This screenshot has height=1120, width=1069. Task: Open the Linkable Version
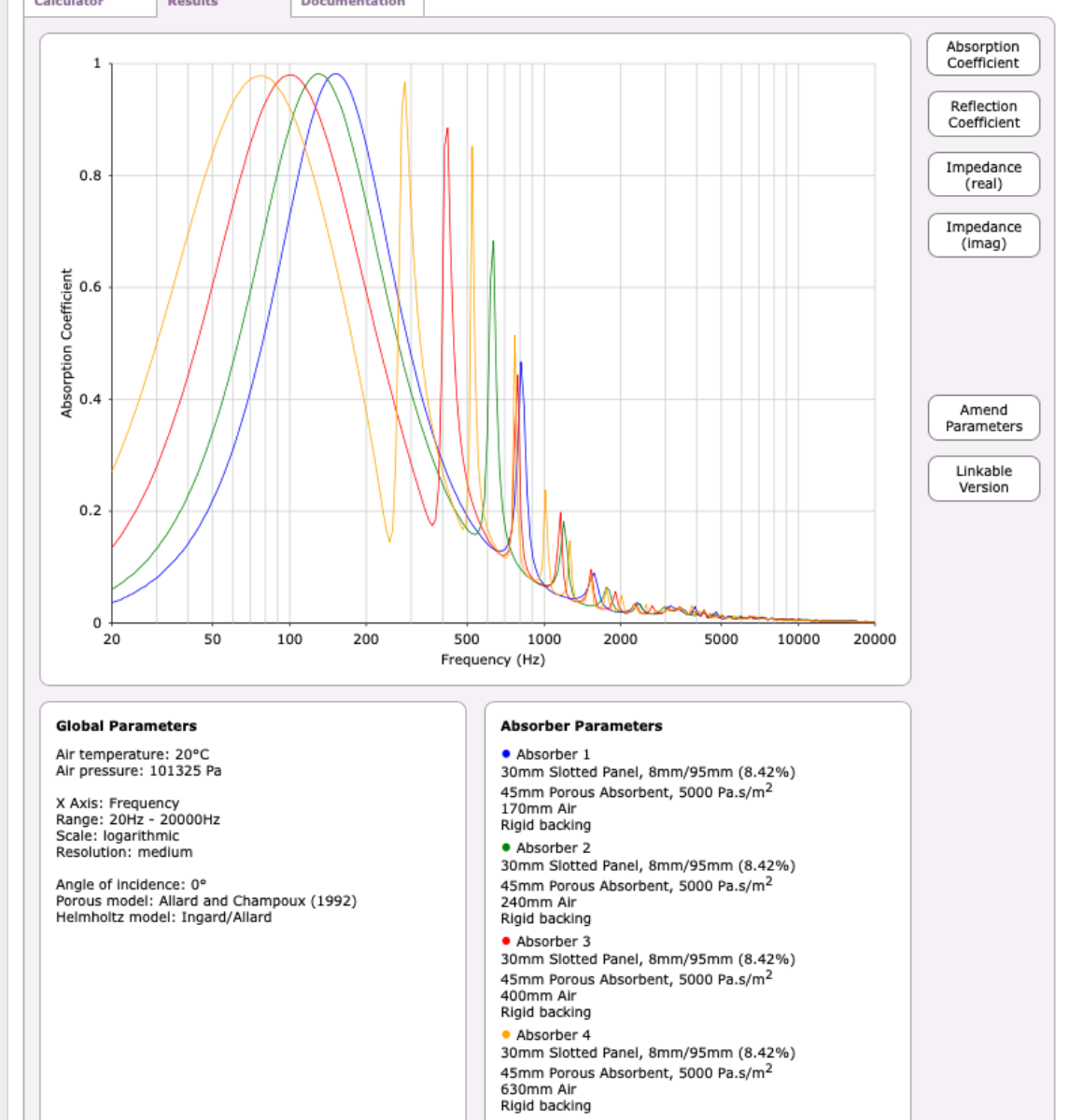pos(983,479)
